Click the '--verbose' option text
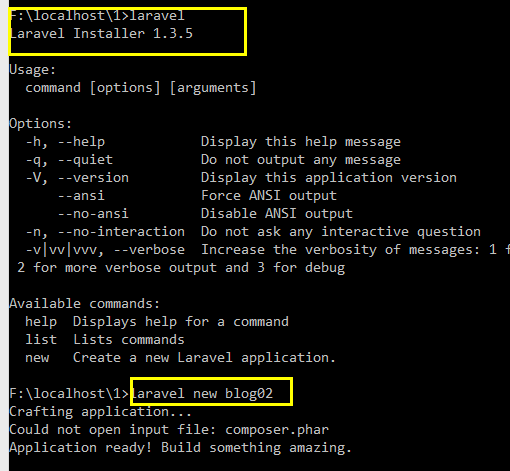The width and height of the screenshot is (510, 471). [149, 250]
